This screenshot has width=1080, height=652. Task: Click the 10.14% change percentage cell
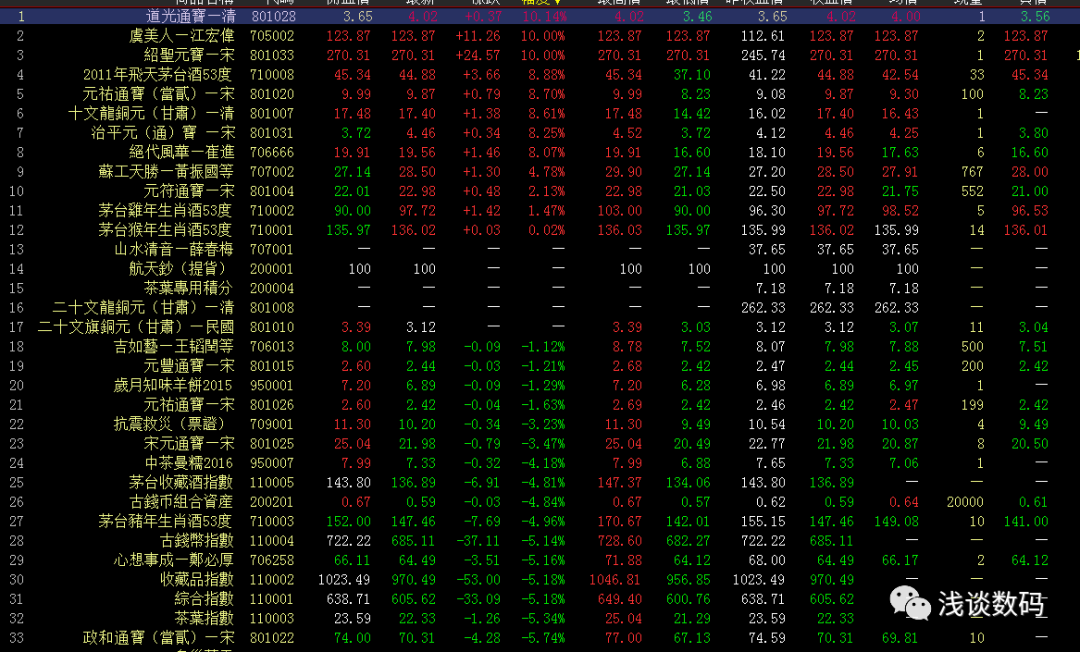(543, 17)
